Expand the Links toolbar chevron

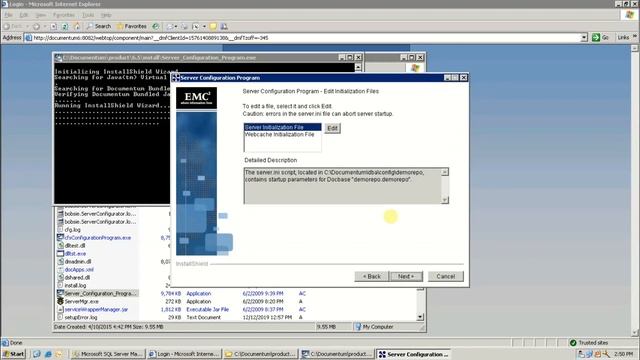[635, 37]
